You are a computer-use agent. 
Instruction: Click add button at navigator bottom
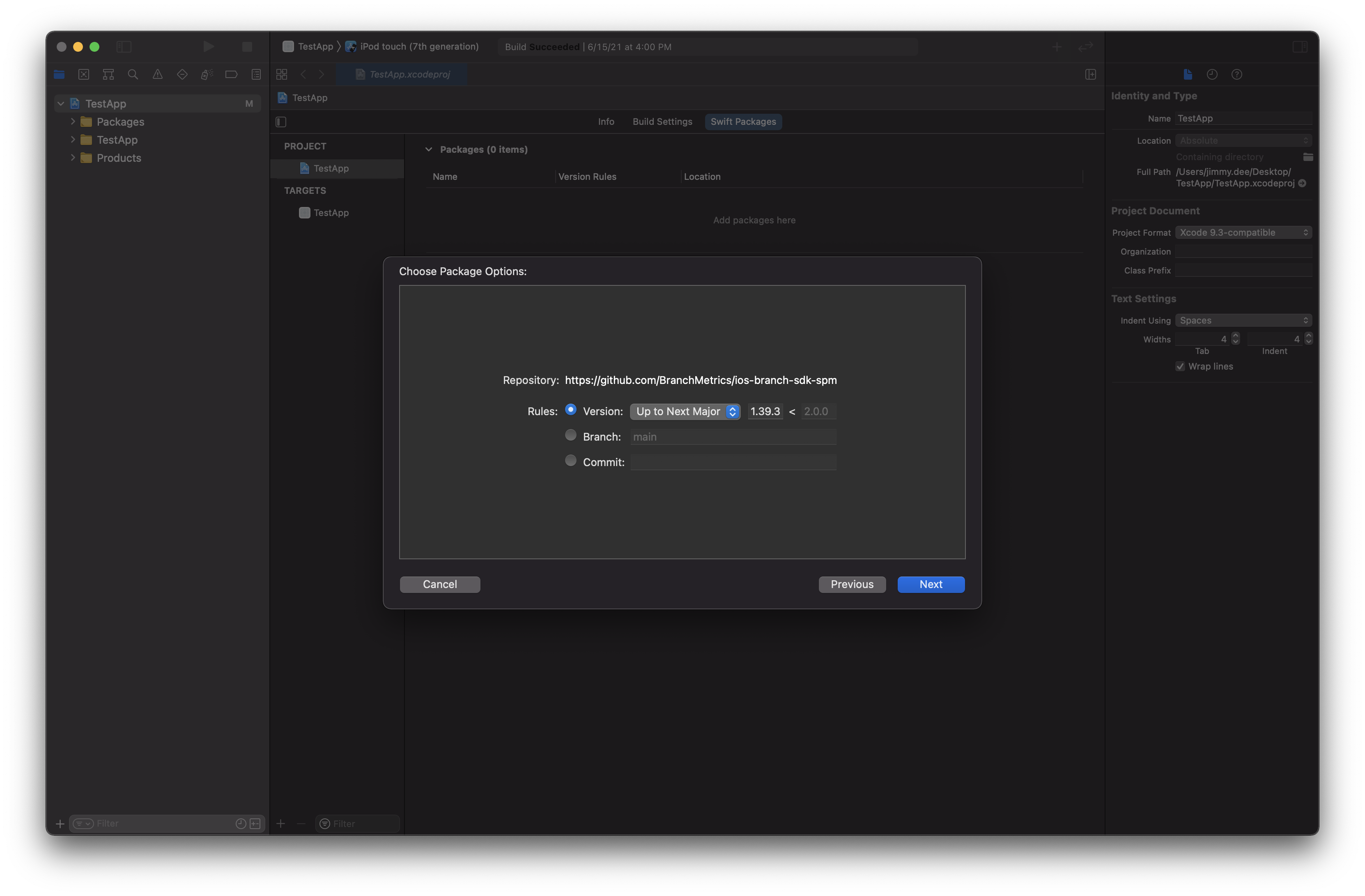click(x=60, y=824)
